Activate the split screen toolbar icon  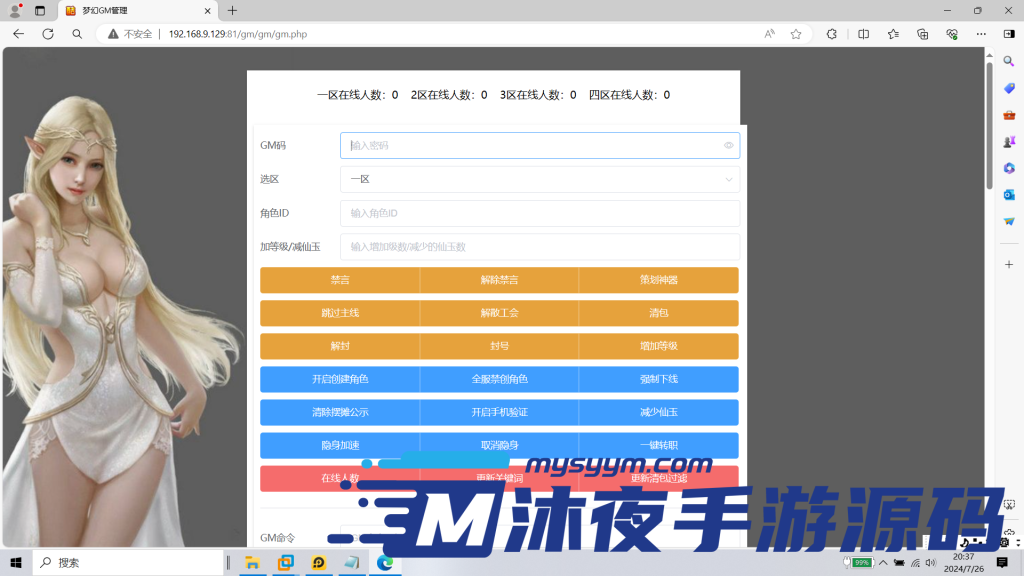(864, 33)
